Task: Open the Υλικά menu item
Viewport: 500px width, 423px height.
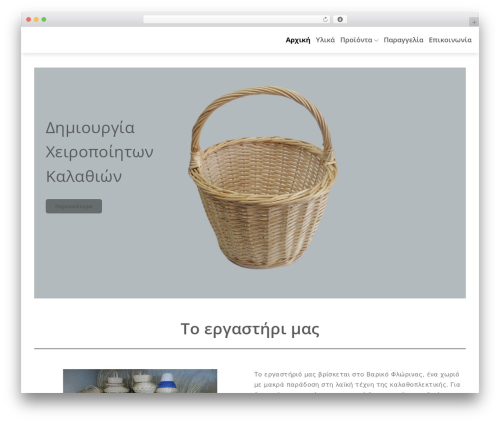Action: tap(325, 40)
